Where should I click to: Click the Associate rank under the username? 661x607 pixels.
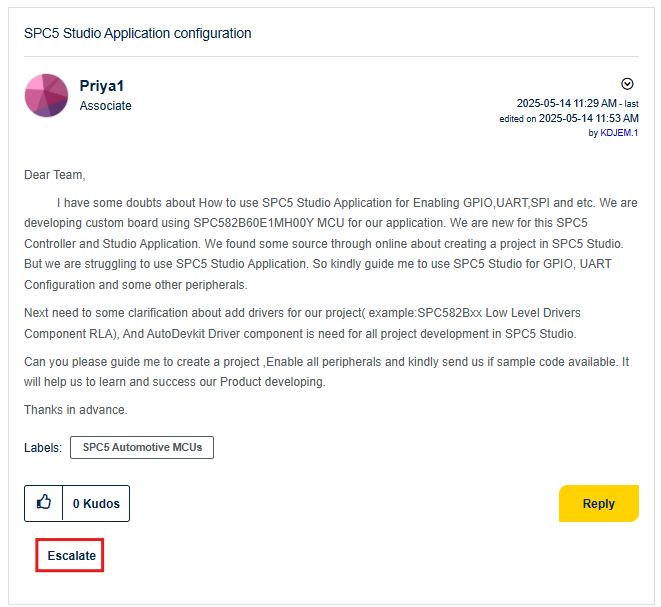[x=105, y=106]
